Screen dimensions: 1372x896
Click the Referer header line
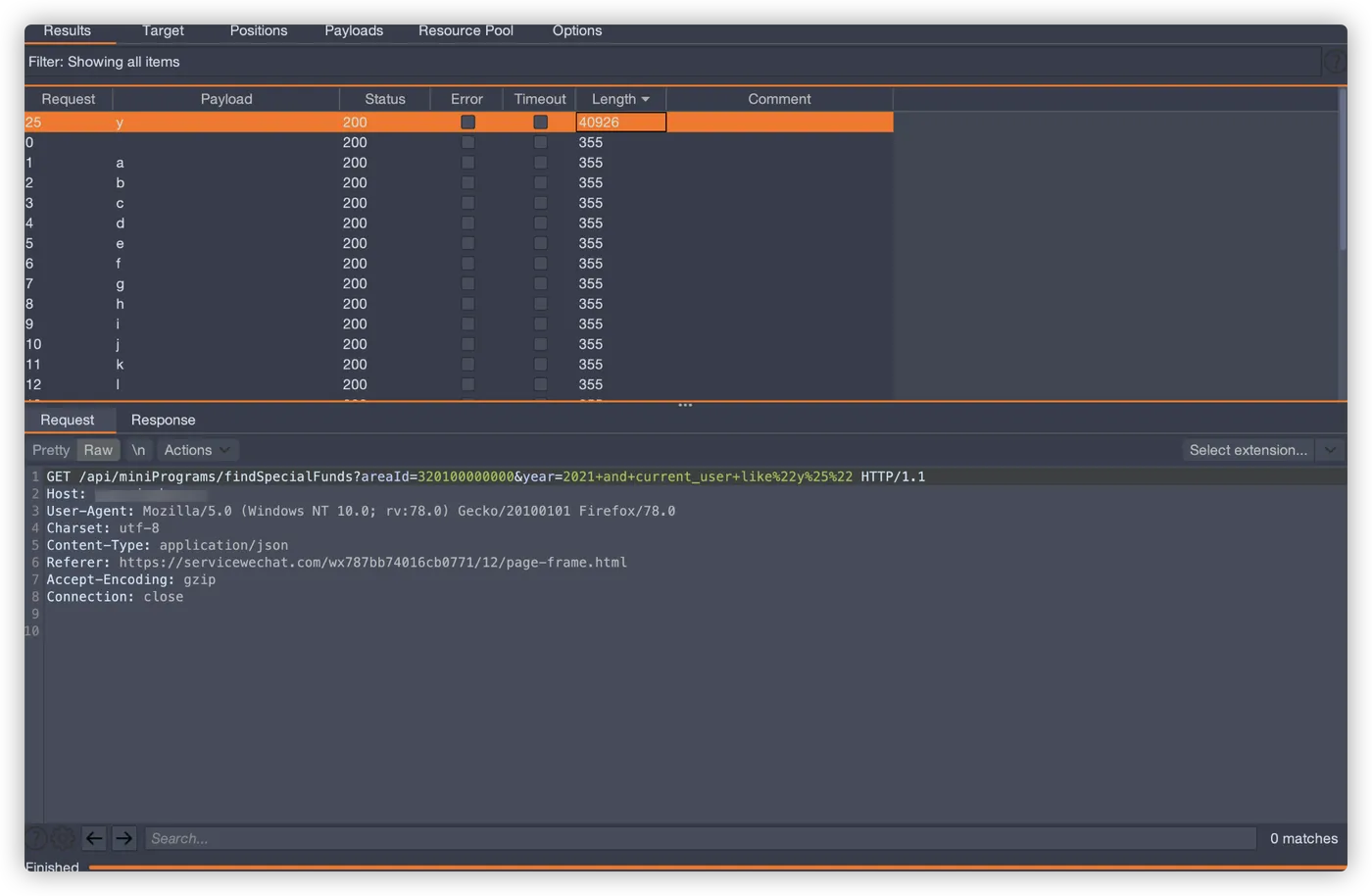336,563
